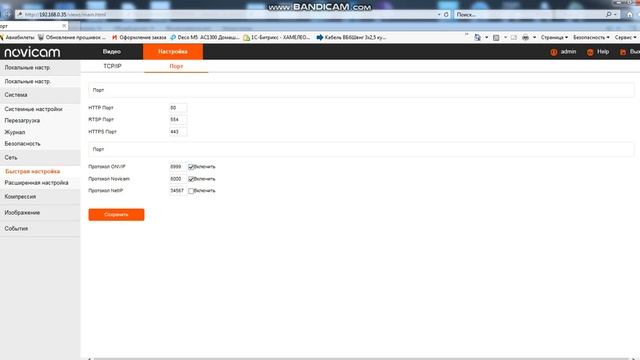Screen dimensions: 640x360
Task: Click the read mail icon in command bar
Action: coord(514,37)
